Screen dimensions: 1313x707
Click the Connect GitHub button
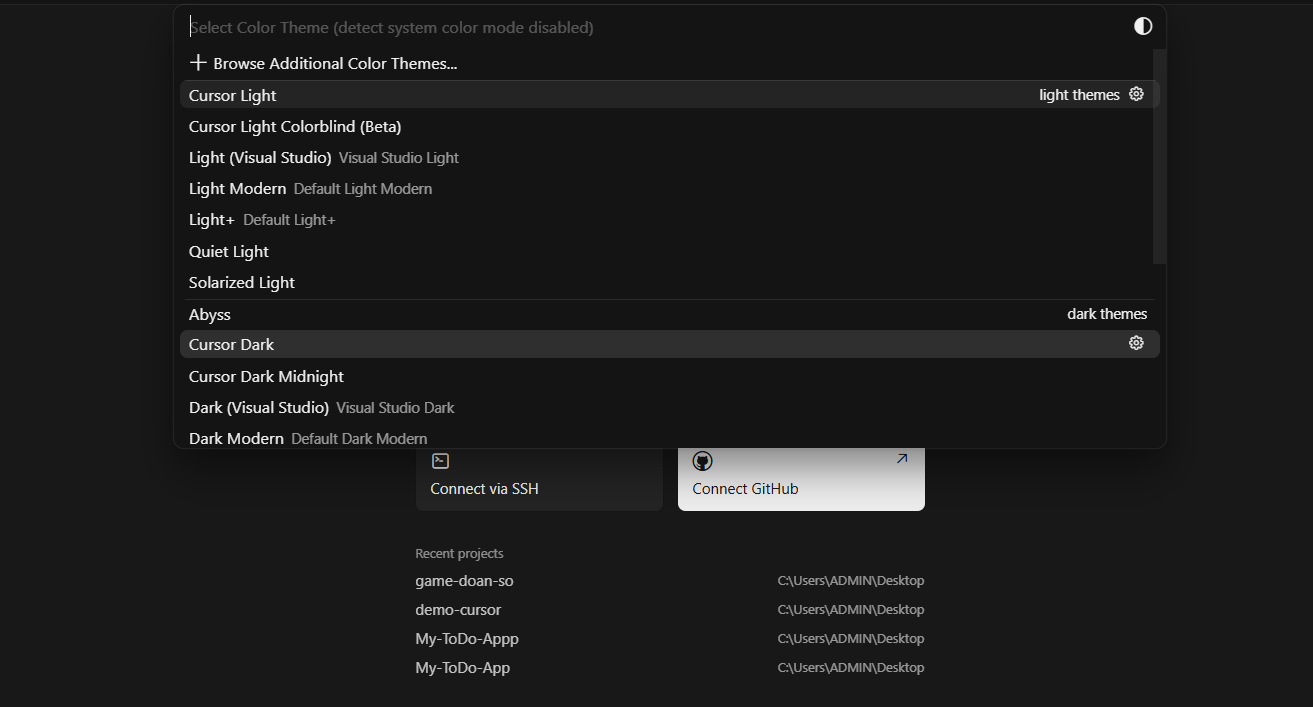pos(801,480)
